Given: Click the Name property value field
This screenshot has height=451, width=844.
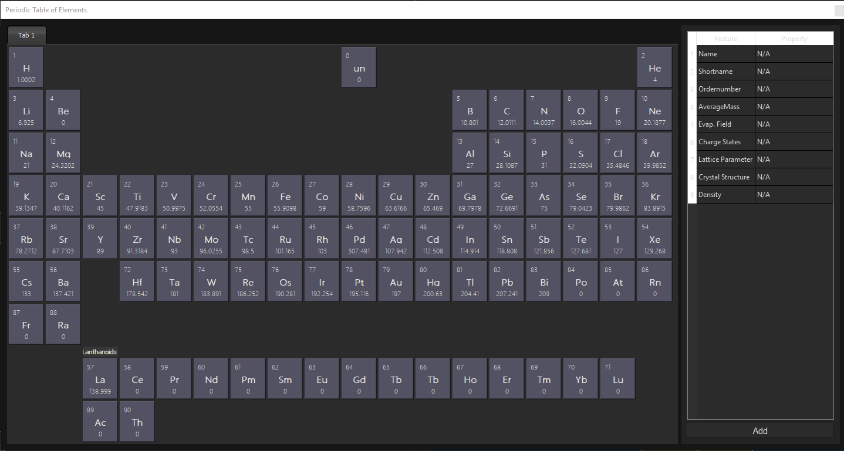Looking at the screenshot, I should pyautogui.click(x=793, y=54).
